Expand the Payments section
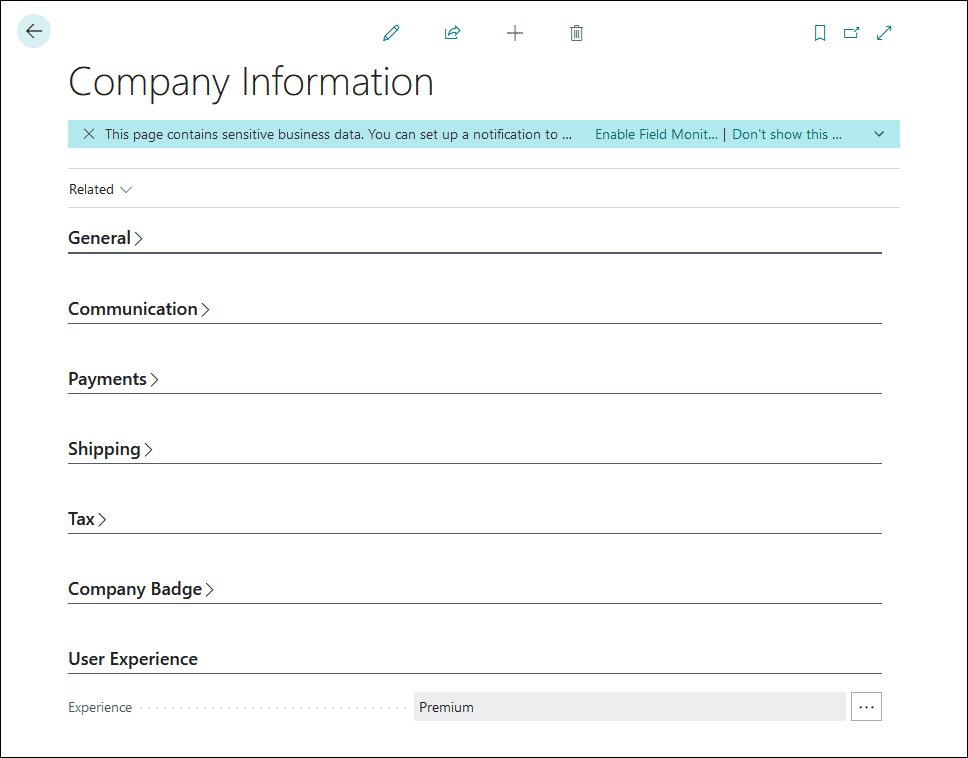Screen dimensions: 968x758 [x=114, y=379]
